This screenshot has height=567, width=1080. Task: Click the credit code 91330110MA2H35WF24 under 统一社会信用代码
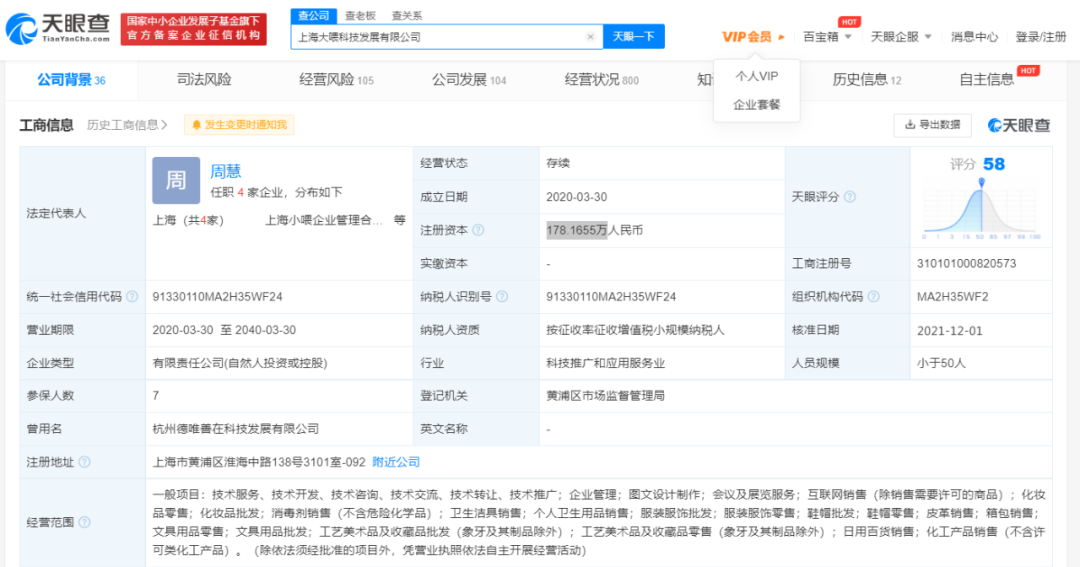tap(218, 297)
